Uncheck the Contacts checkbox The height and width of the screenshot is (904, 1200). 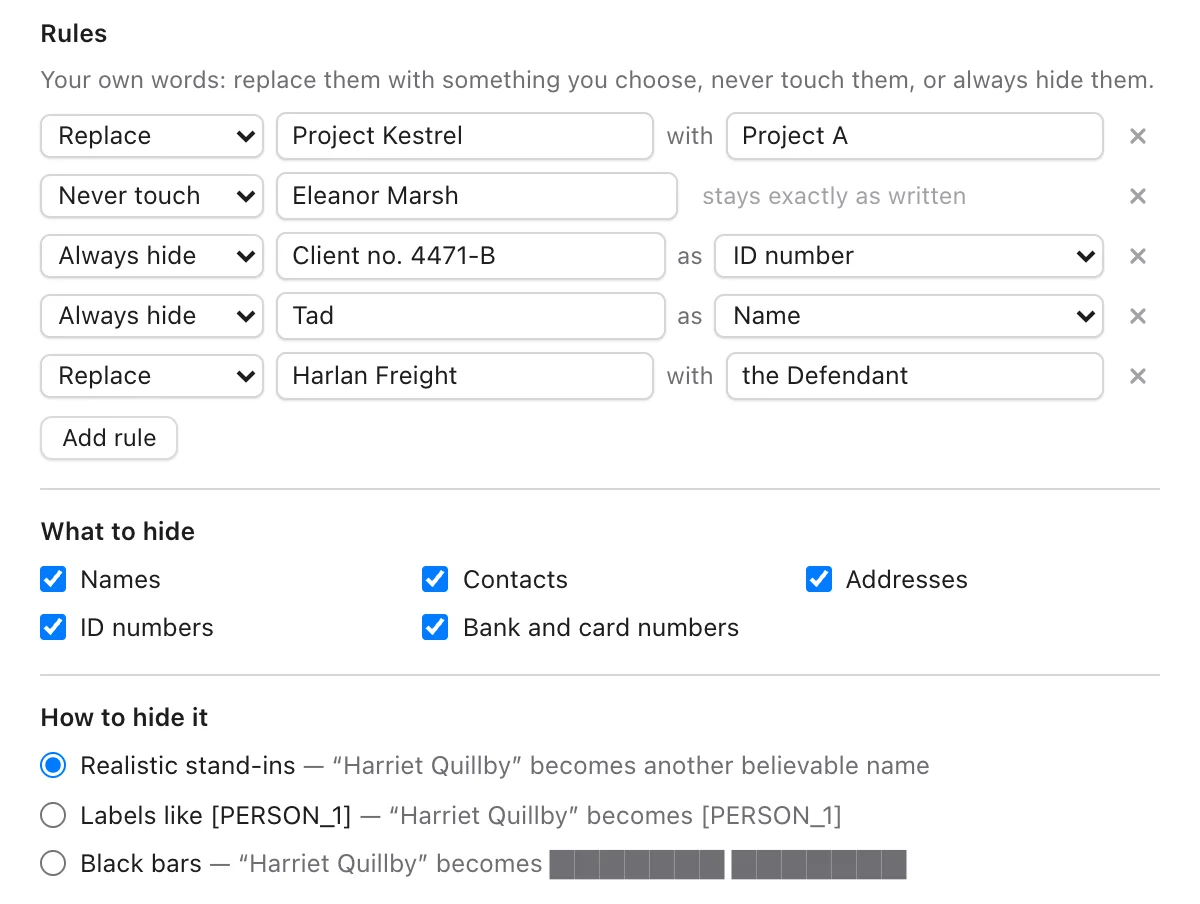click(435, 579)
